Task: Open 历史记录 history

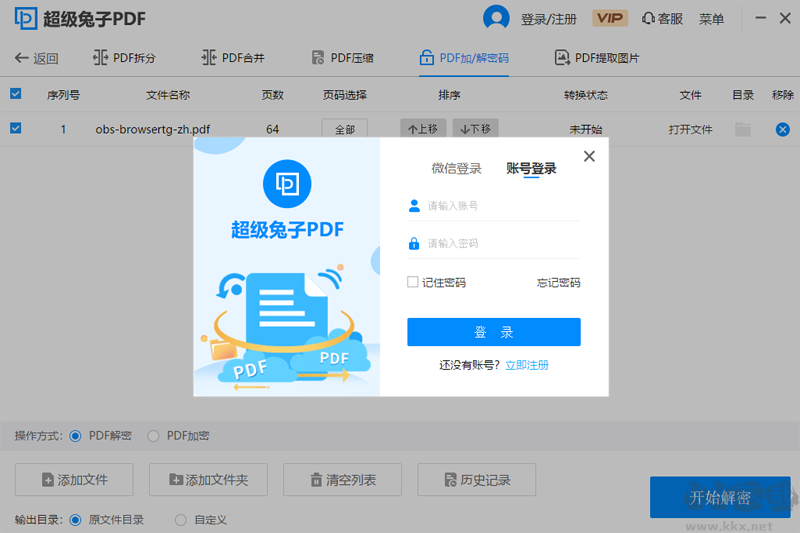Action: [x=477, y=479]
